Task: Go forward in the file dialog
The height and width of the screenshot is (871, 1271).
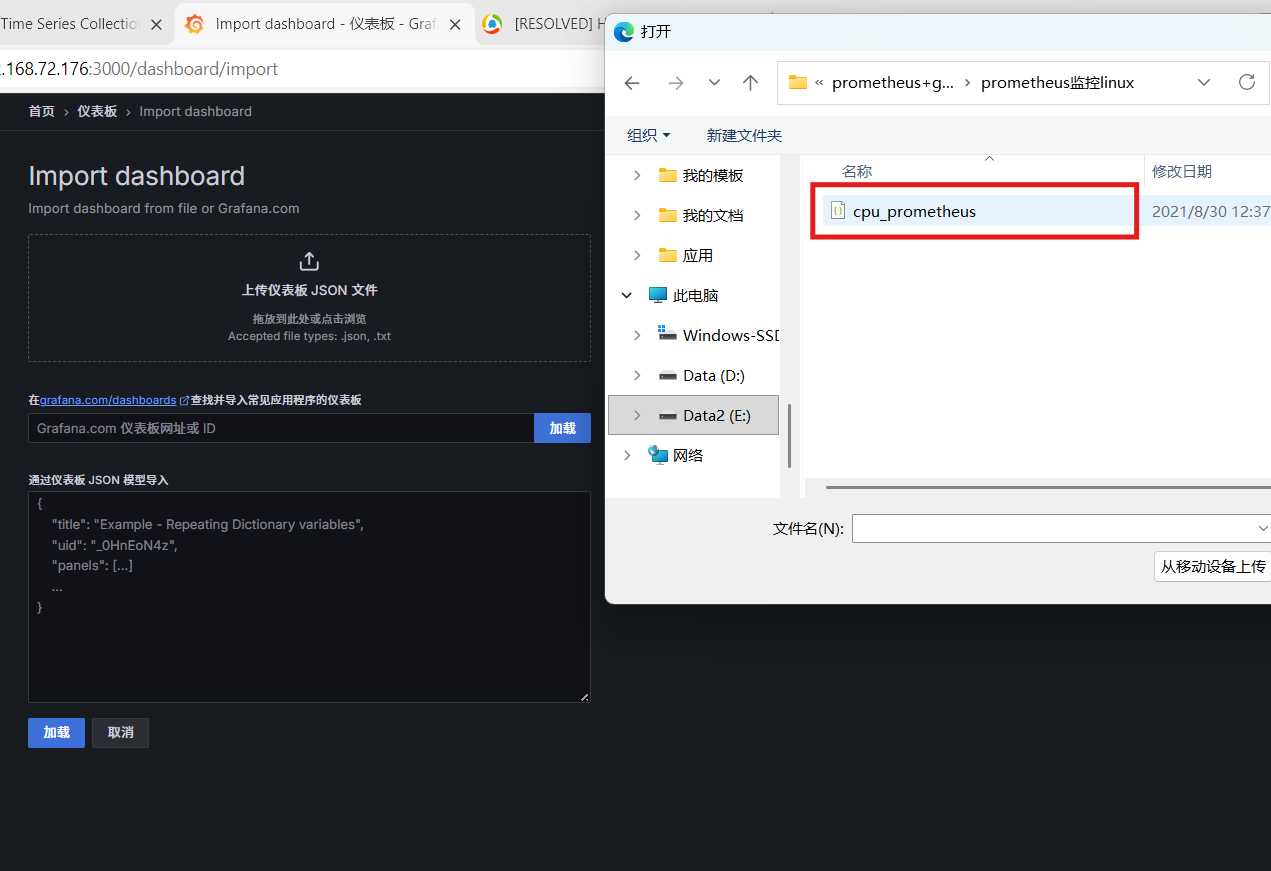Action: click(676, 83)
